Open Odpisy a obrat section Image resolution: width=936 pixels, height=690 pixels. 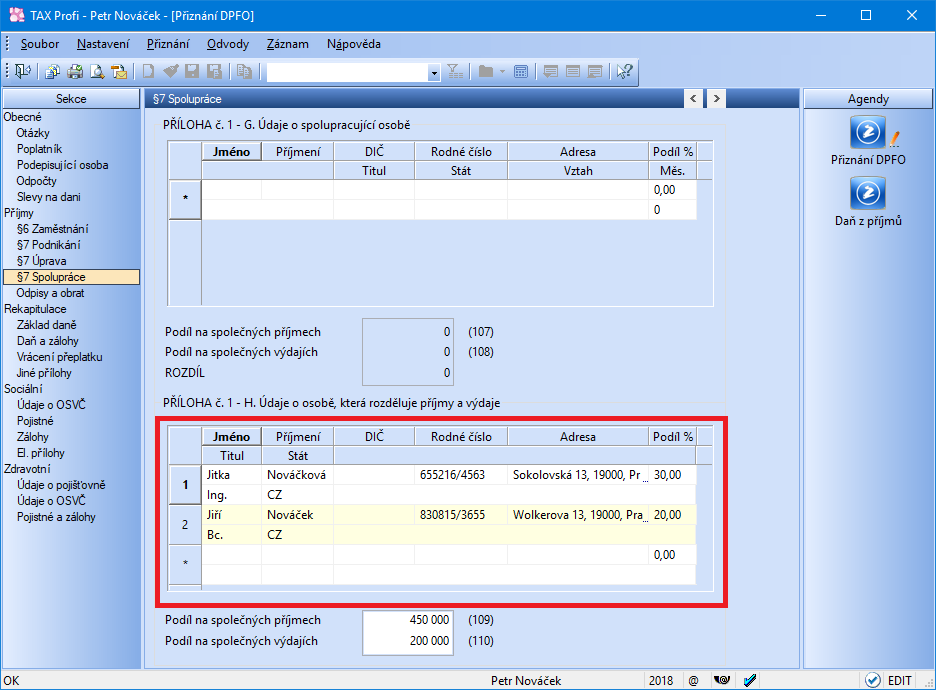click(x=50, y=293)
